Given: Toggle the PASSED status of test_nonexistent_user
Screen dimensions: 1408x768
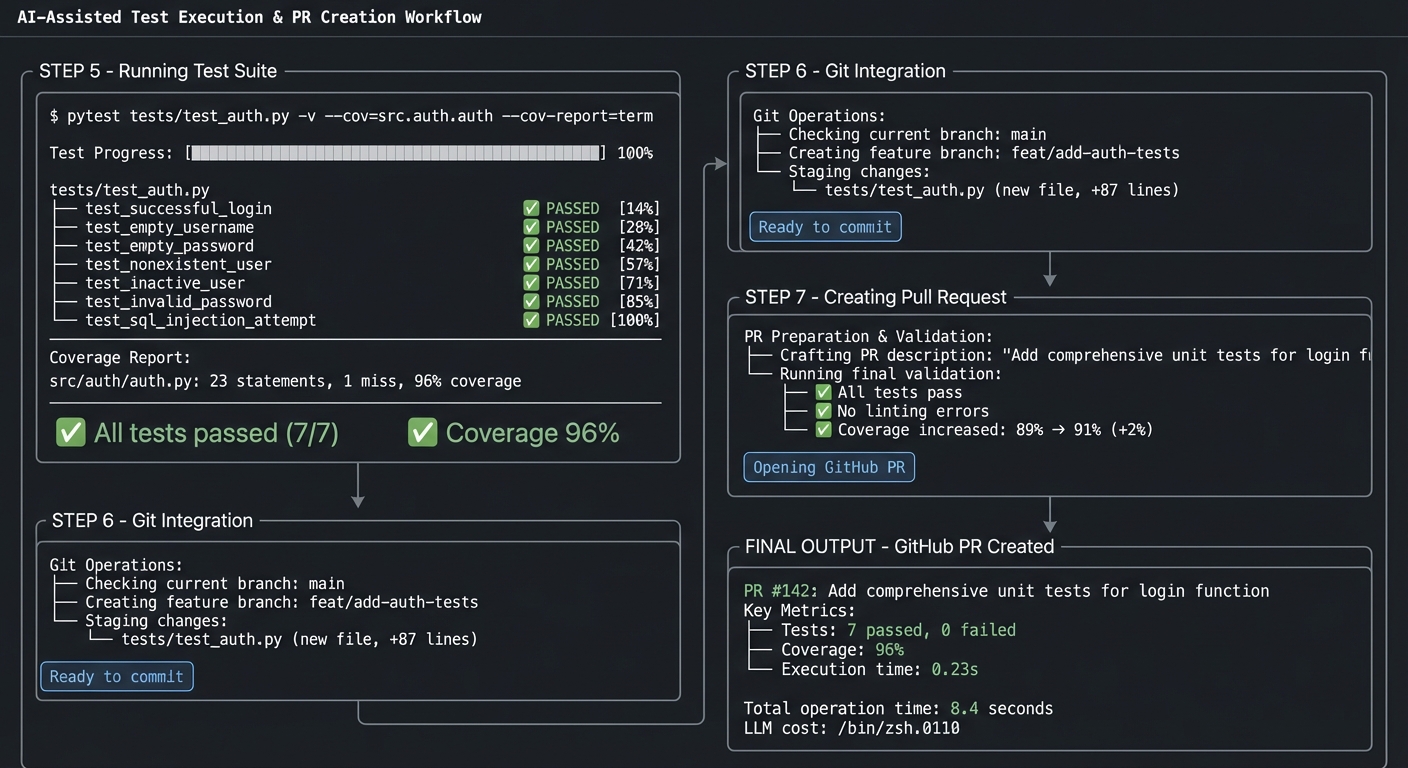Looking at the screenshot, I should coord(530,264).
